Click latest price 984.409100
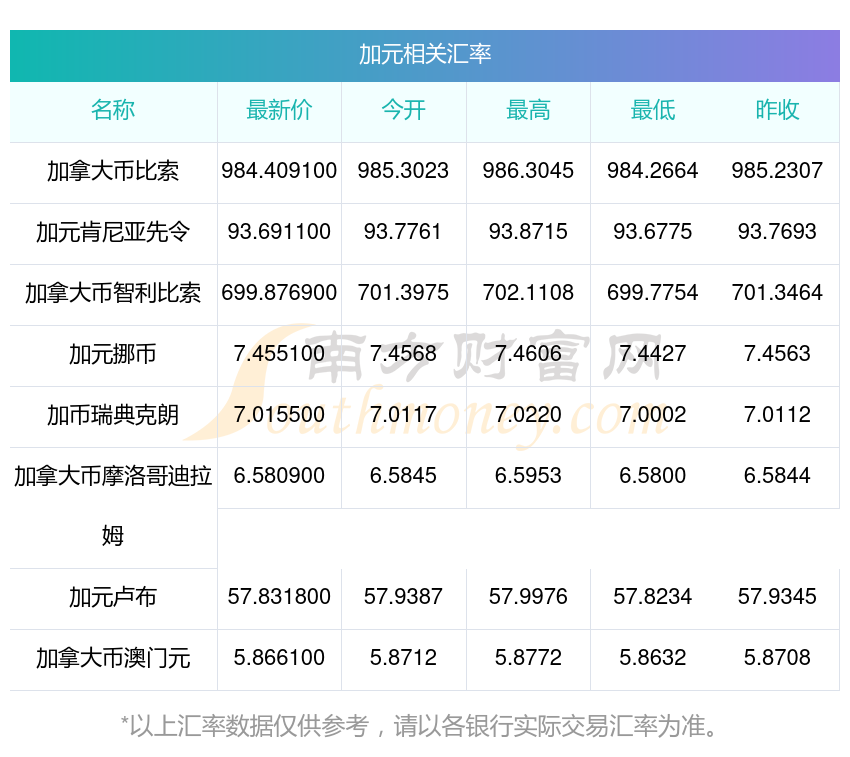The width and height of the screenshot is (850, 757). (x=279, y=171)
